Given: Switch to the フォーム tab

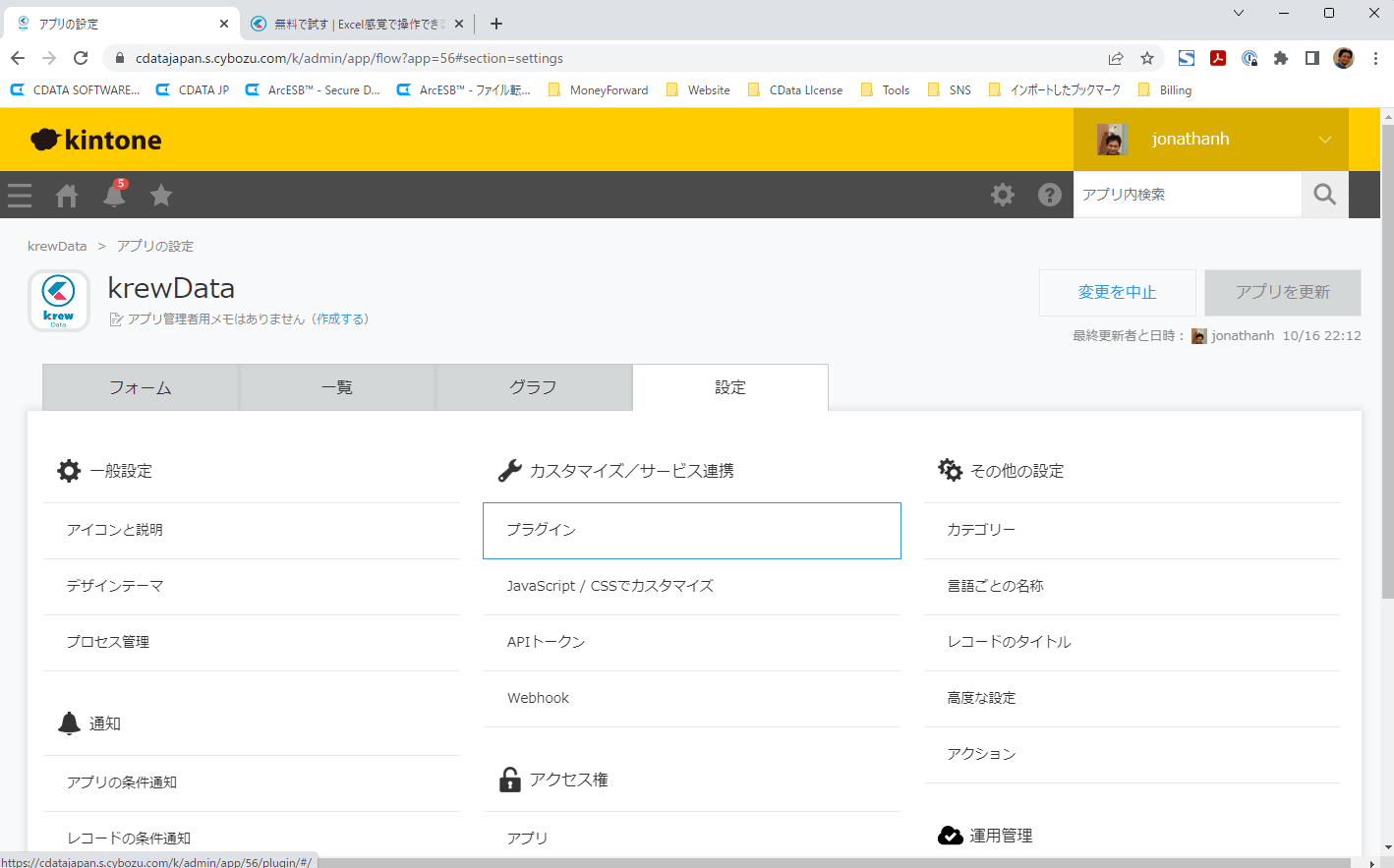Looking at the screenshot, I should (x=141, y=387).
